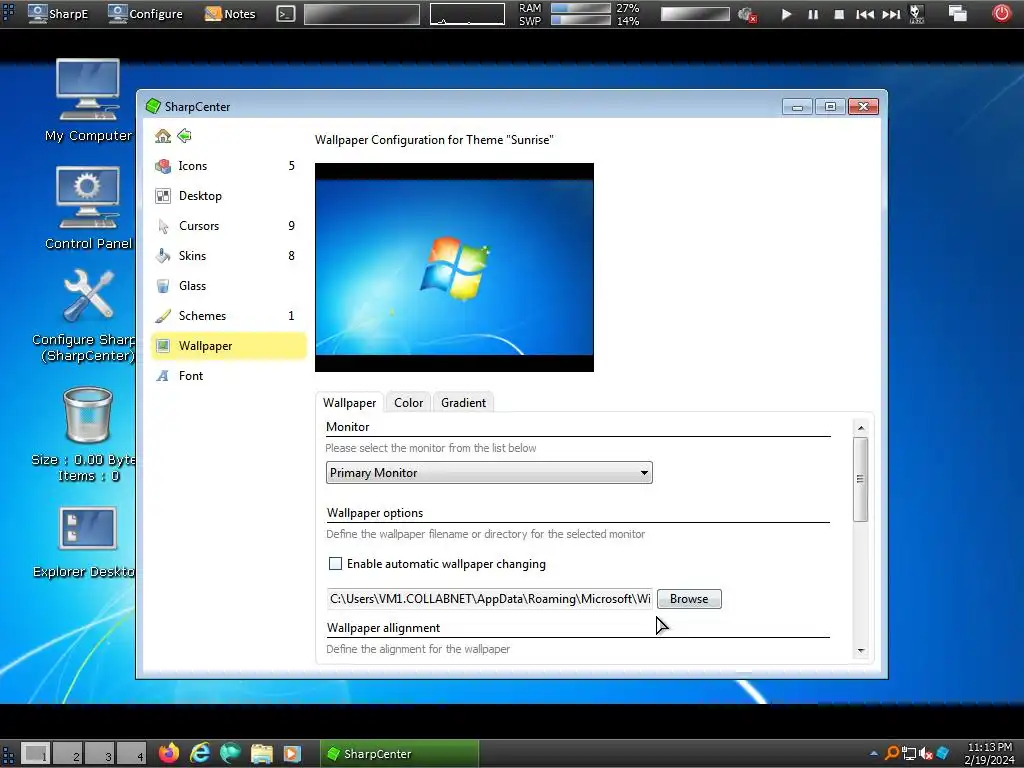The image size is (1024, 768).
Task: Open the SharpE menu in top bar
Action: (57, 14)
